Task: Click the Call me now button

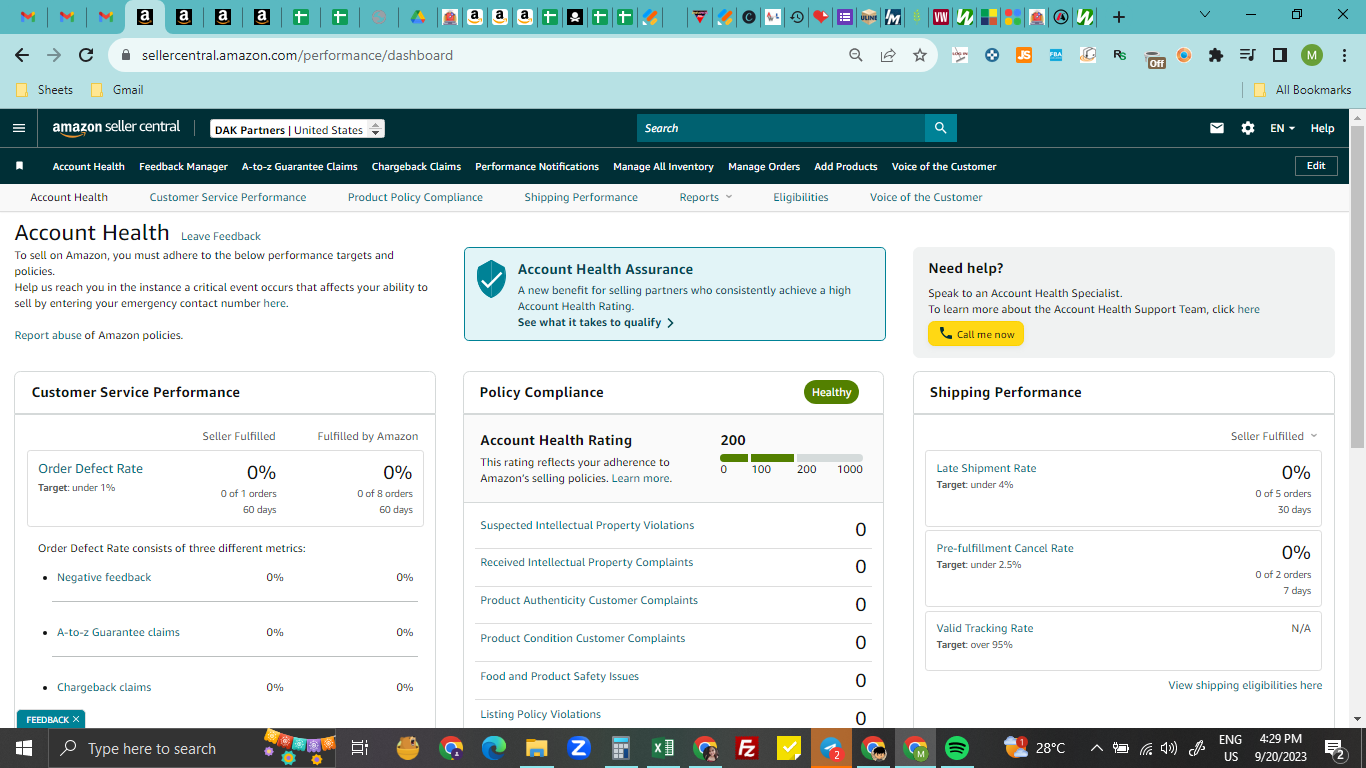Action: (976, 334)
